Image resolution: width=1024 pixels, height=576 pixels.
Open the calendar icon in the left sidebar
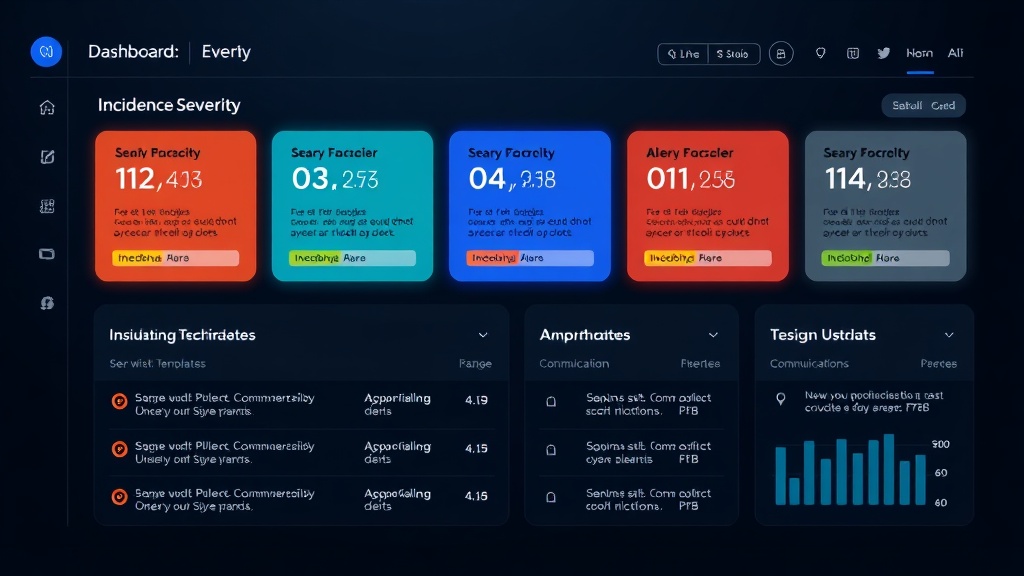(x=46, y=205)
